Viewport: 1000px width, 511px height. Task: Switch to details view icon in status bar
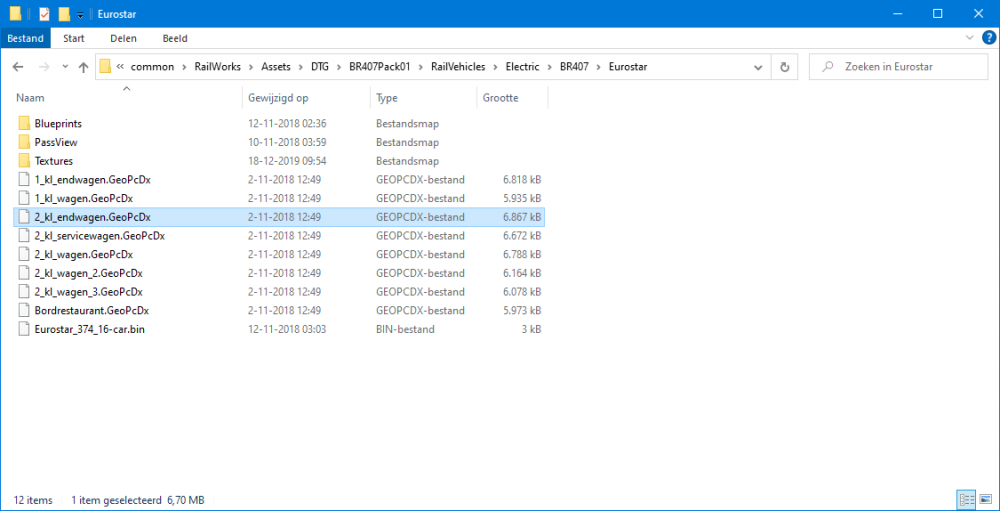(x=965, y=499)
